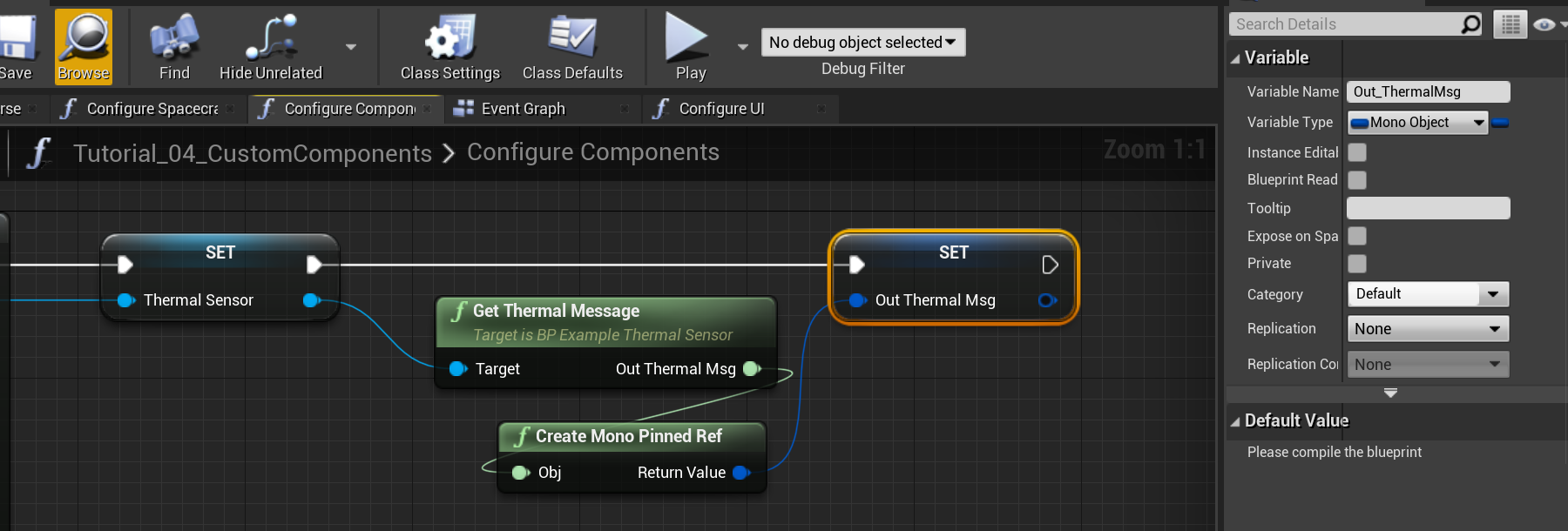1568x531 pixels.
Task: Click Thermal Sensor SET output data pin
Action: [312, 300]
